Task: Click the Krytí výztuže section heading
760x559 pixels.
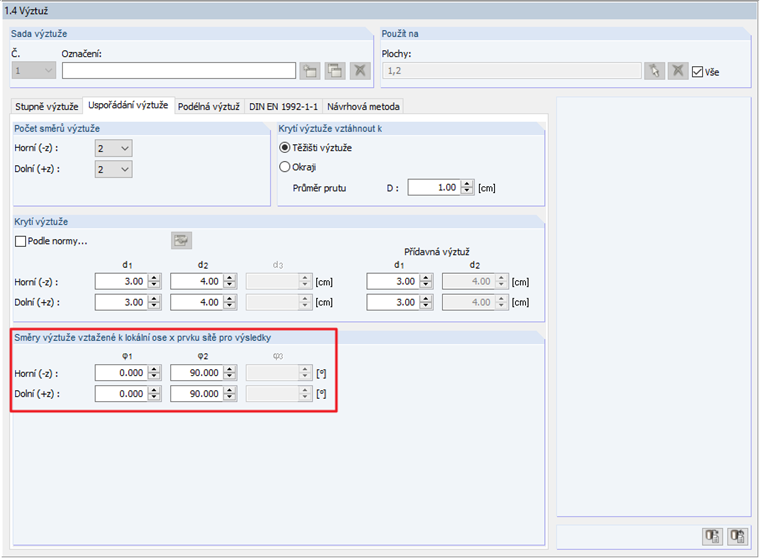Action: pyautogui.click(x=41, y=222)
